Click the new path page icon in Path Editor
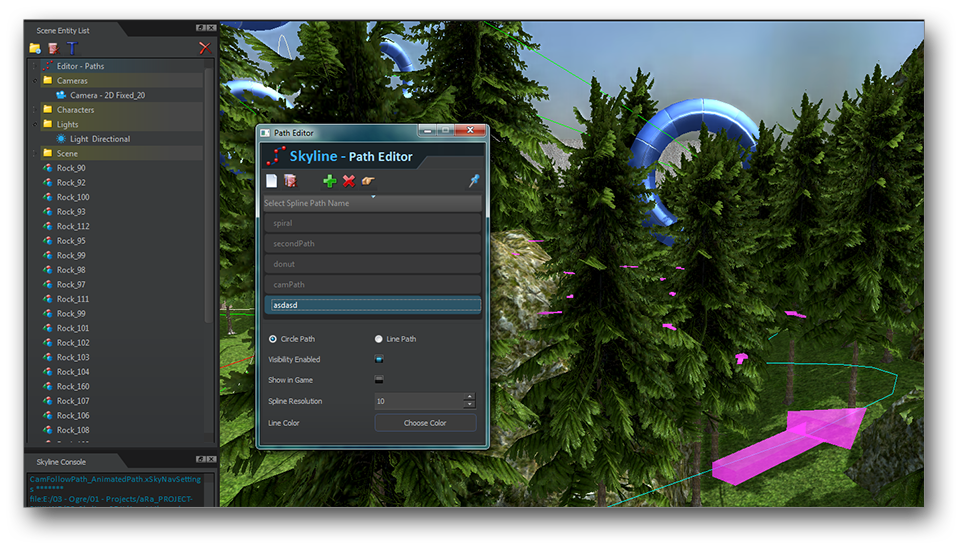The height and width of the screenshot is (549, 962). tap(271, 180)
